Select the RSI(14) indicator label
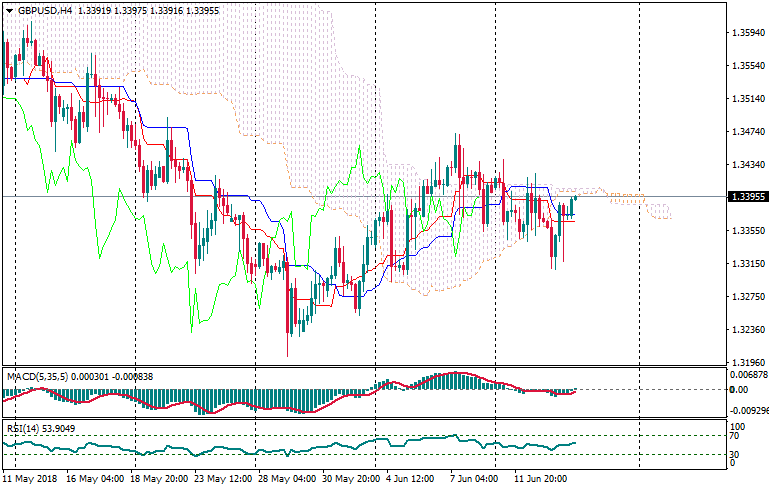Image resolution: width=769 pixels, height=490 pixels. 24,428
